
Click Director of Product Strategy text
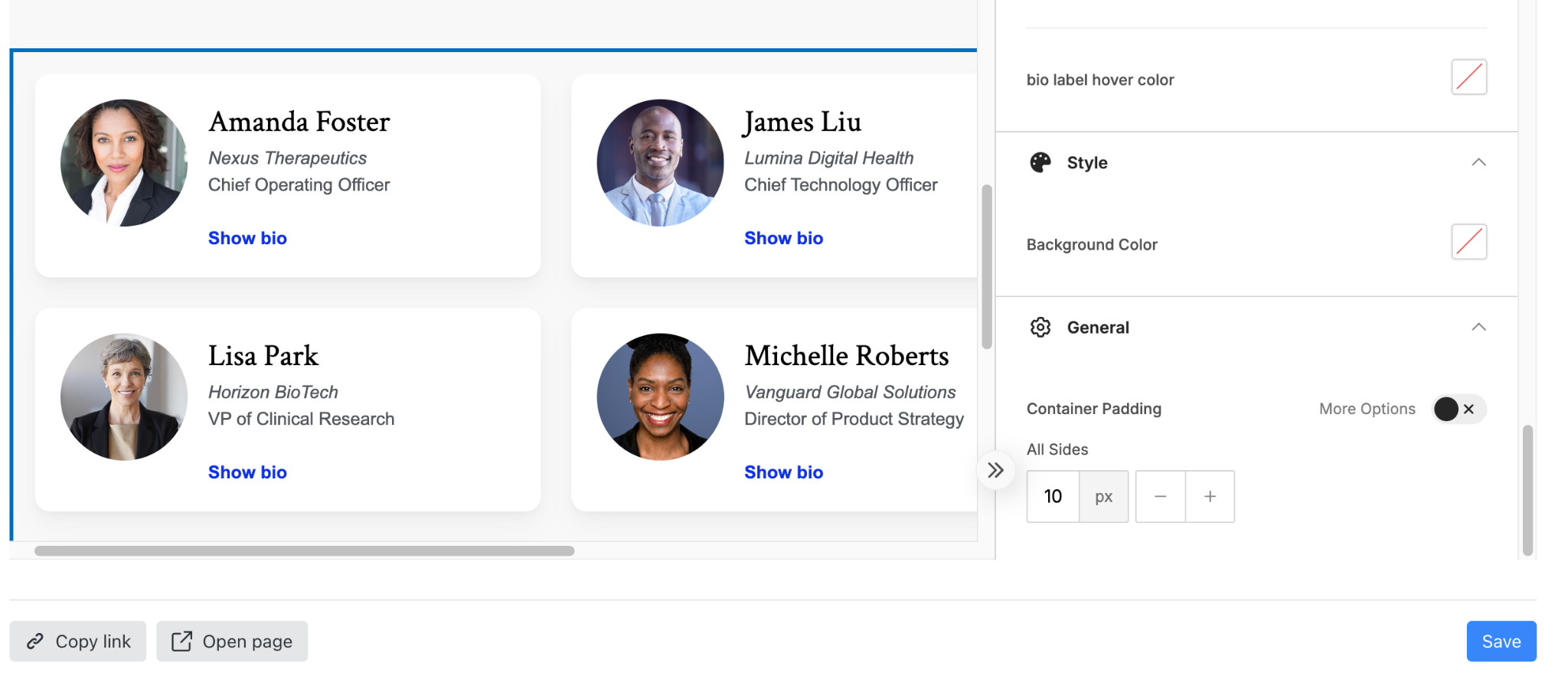click(x=854, y=419)
